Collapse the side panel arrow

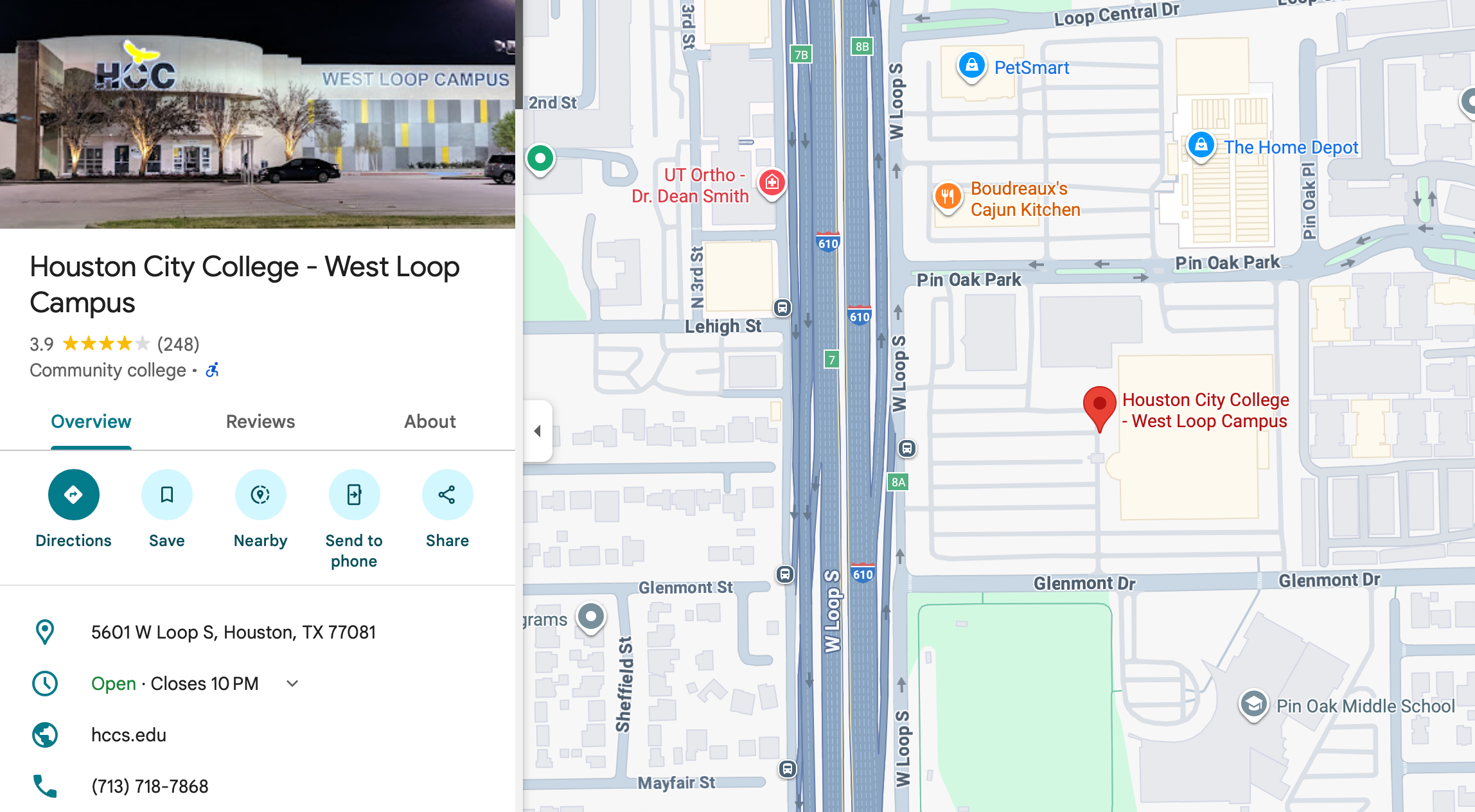click(538, 431)
